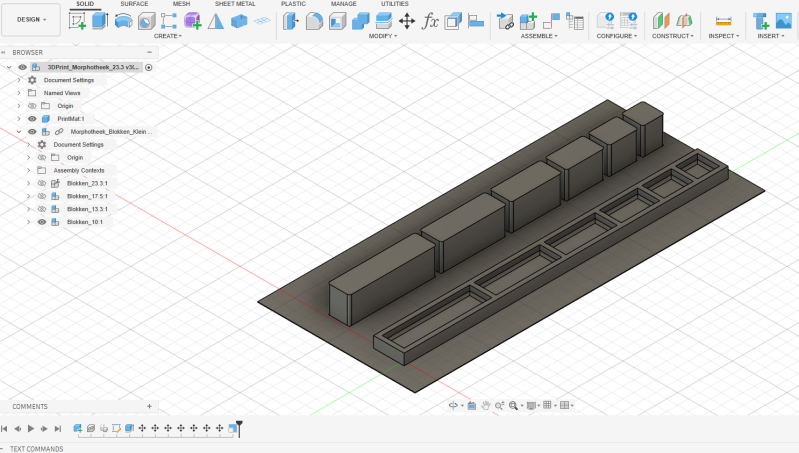Select the Revolve tool
This screenshot has height=453, width=799.
(123, 21)
